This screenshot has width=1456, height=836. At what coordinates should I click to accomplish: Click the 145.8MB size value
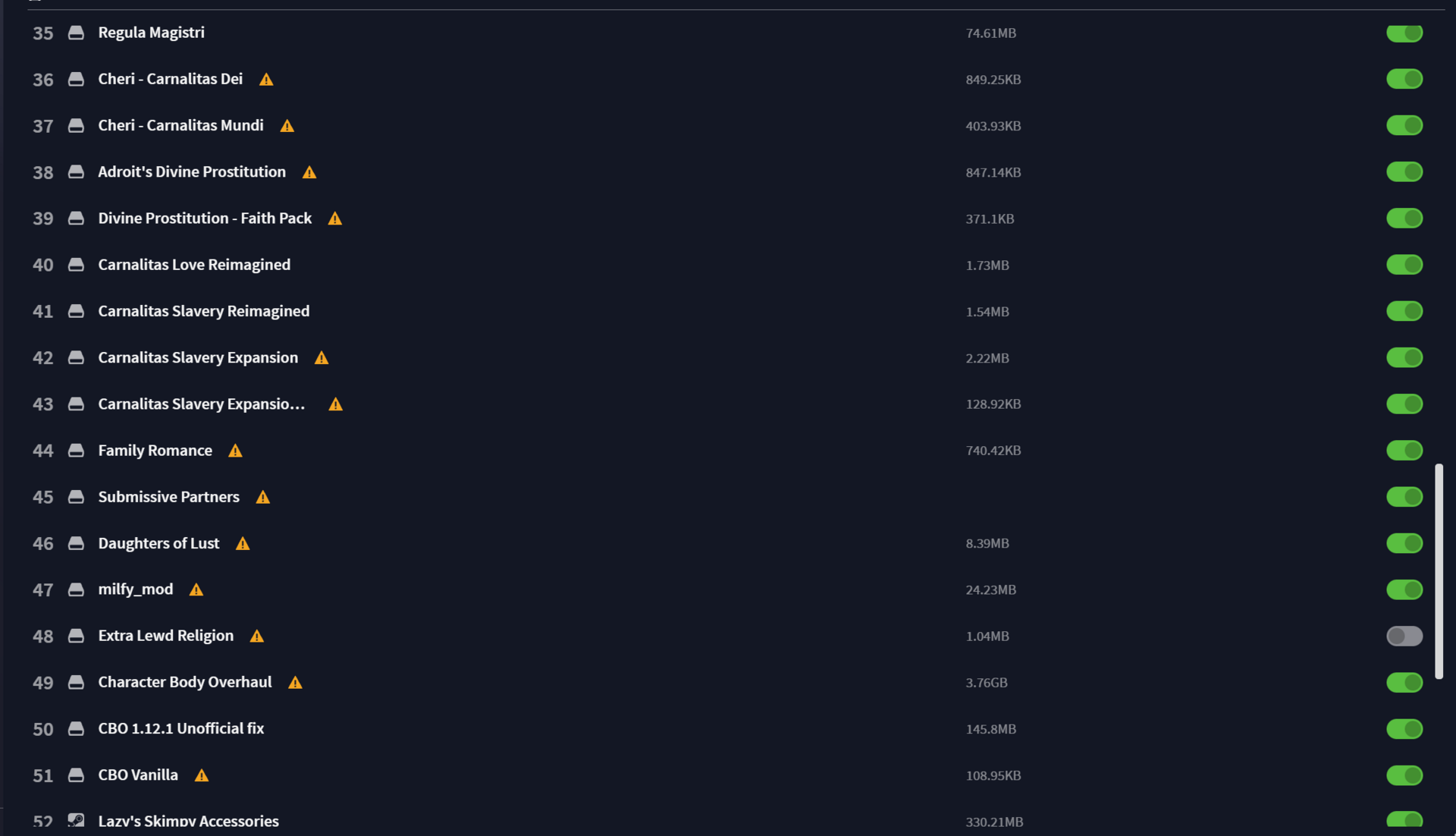coord(990,729)
